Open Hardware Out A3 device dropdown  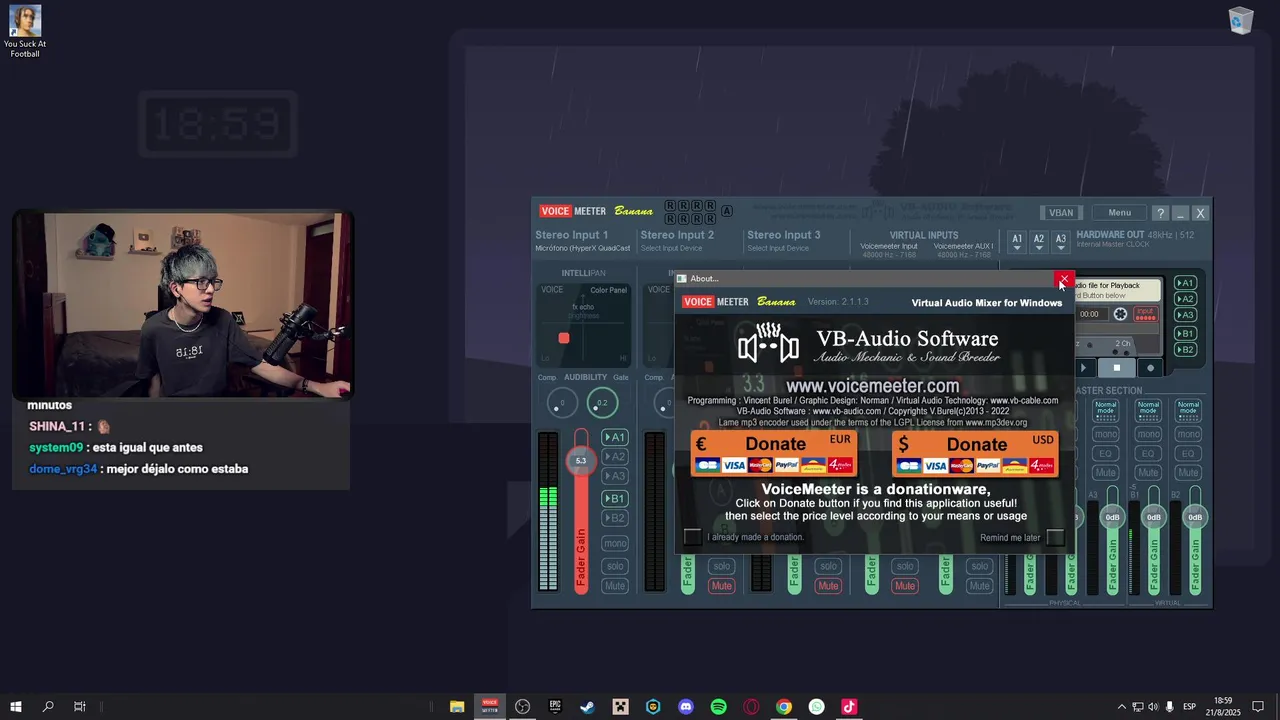pos(1061,242)
